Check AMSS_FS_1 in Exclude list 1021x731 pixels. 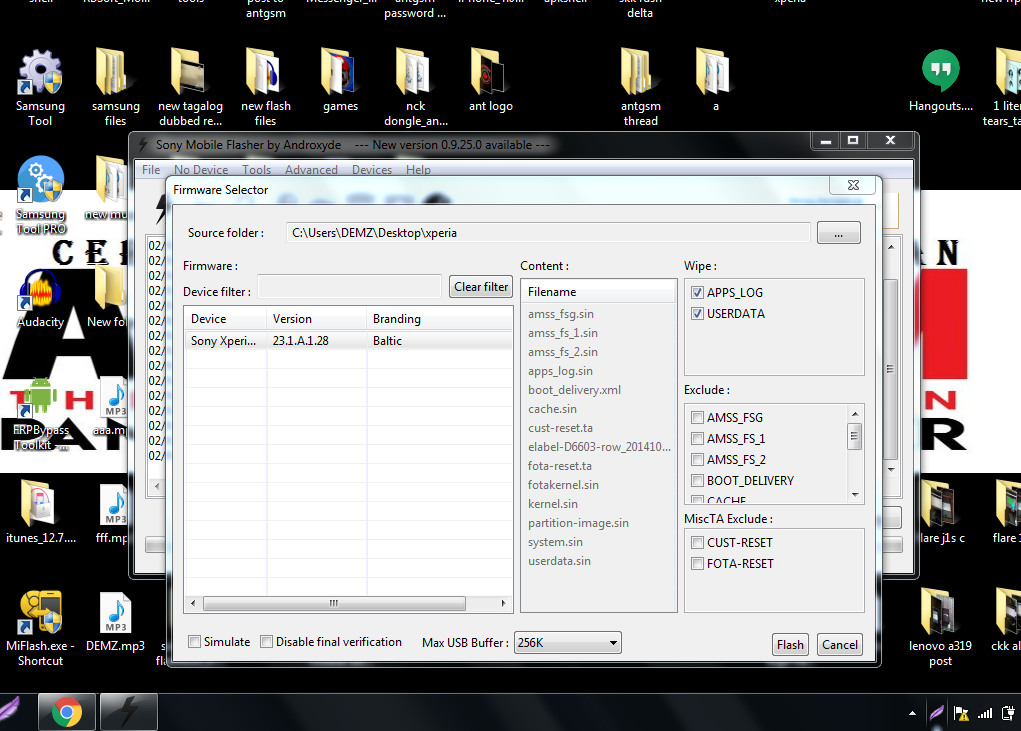click(697, 438)
